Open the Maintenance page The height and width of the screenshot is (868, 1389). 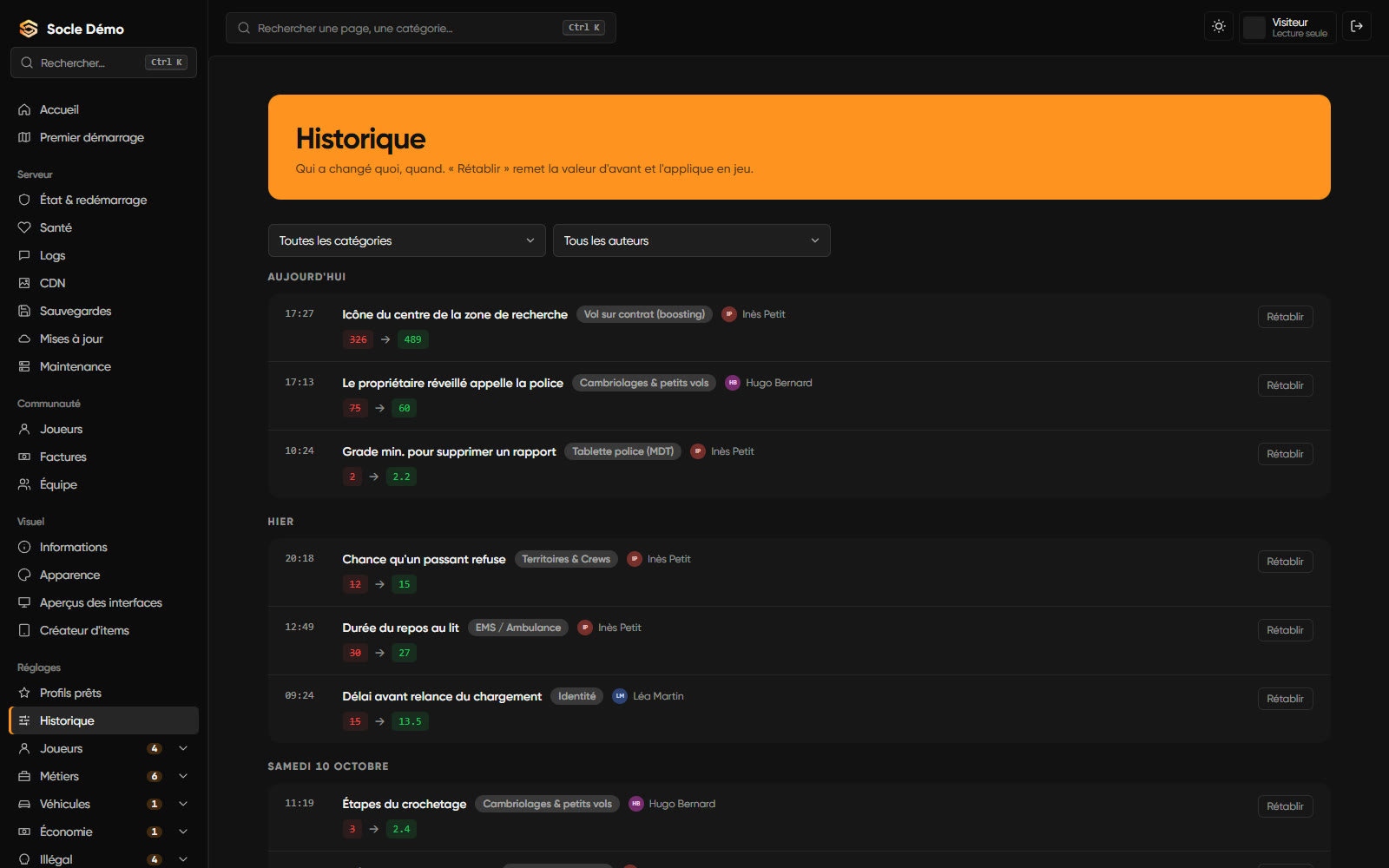pyautogui.click(x=103, y=366)
